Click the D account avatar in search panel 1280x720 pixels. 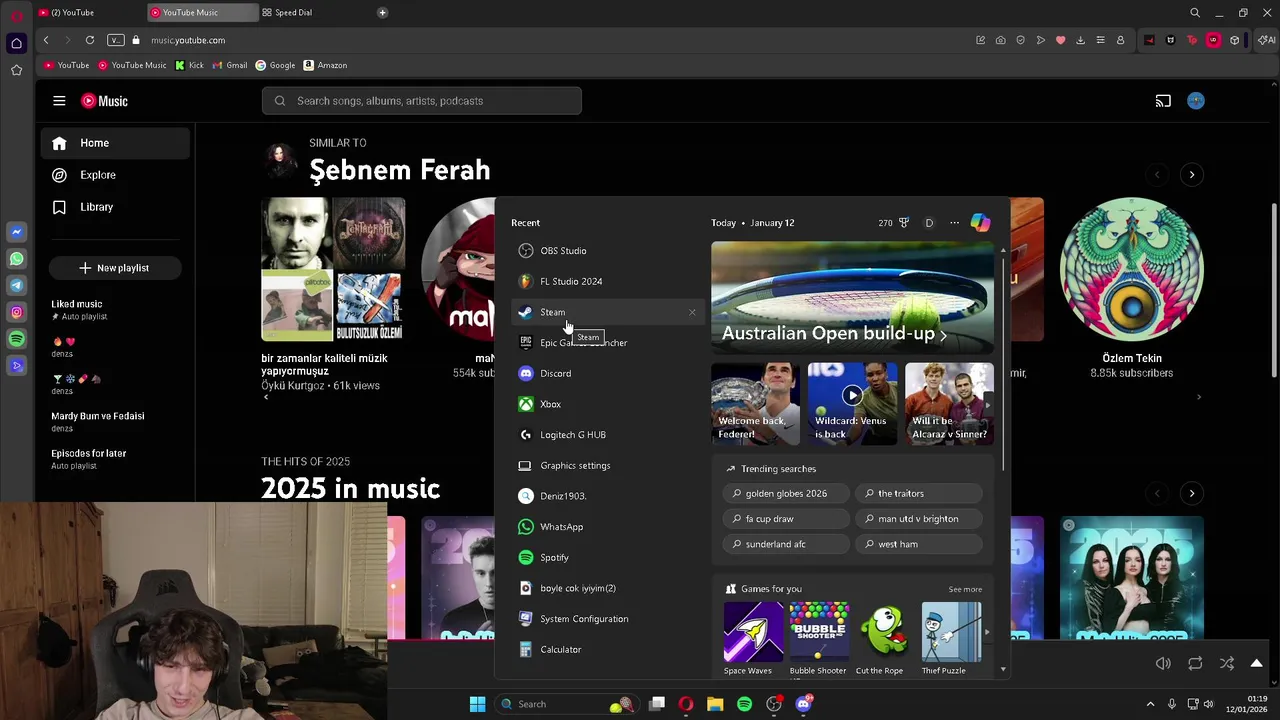(x=929, y=223)
